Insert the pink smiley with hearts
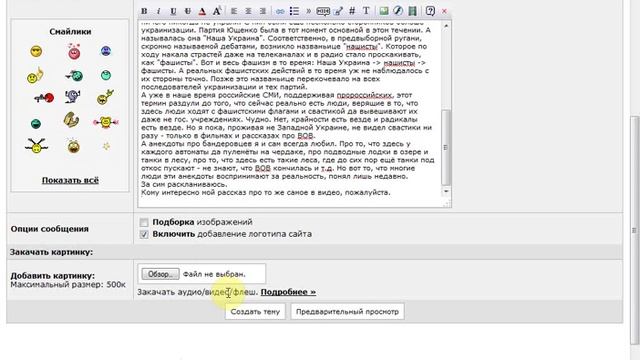The height and width of the screenshot is (360, 640). coord(74,51)
